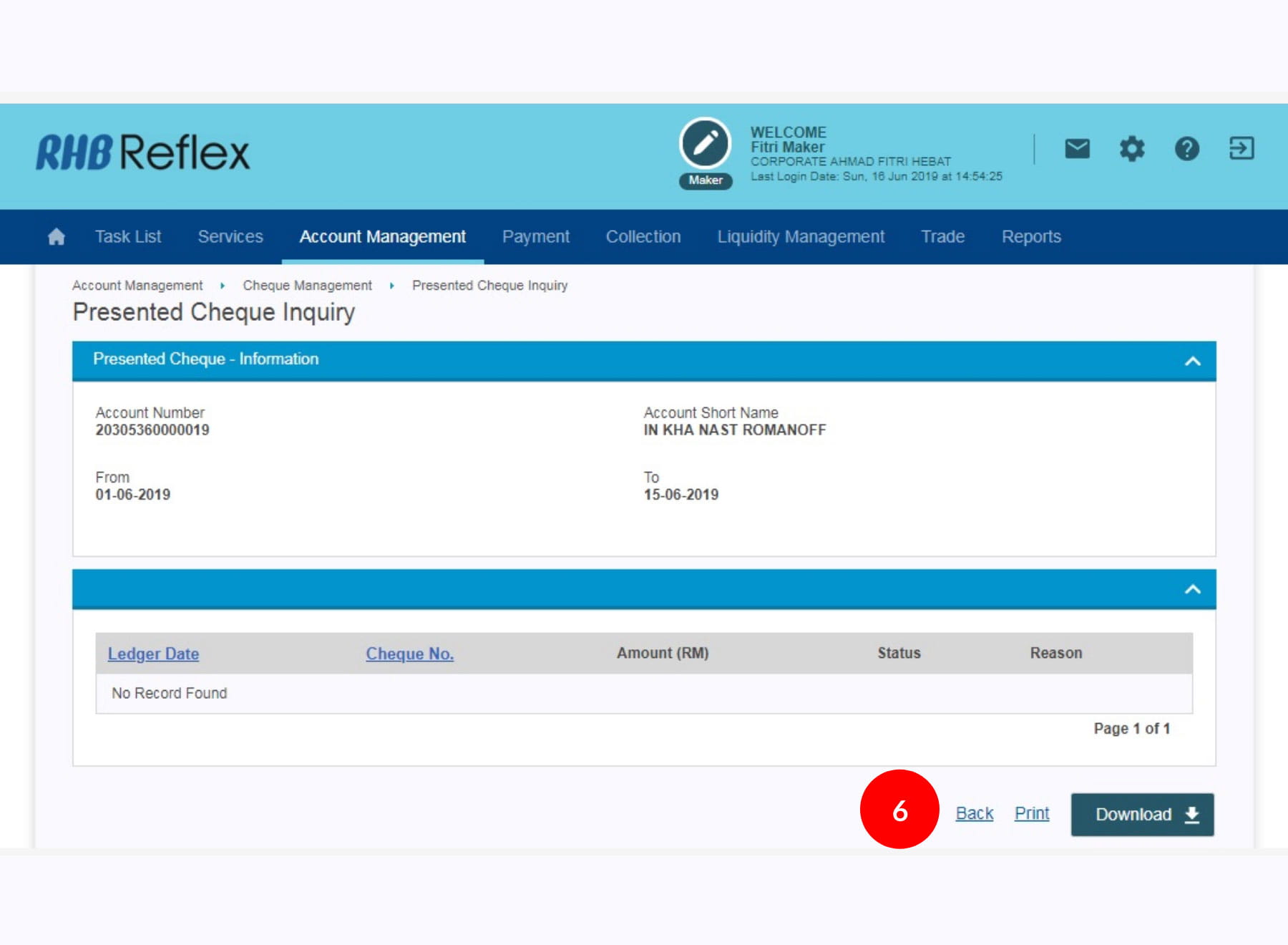Go to home via the house icon
The image size is (1288, 945).
(57, 237)
